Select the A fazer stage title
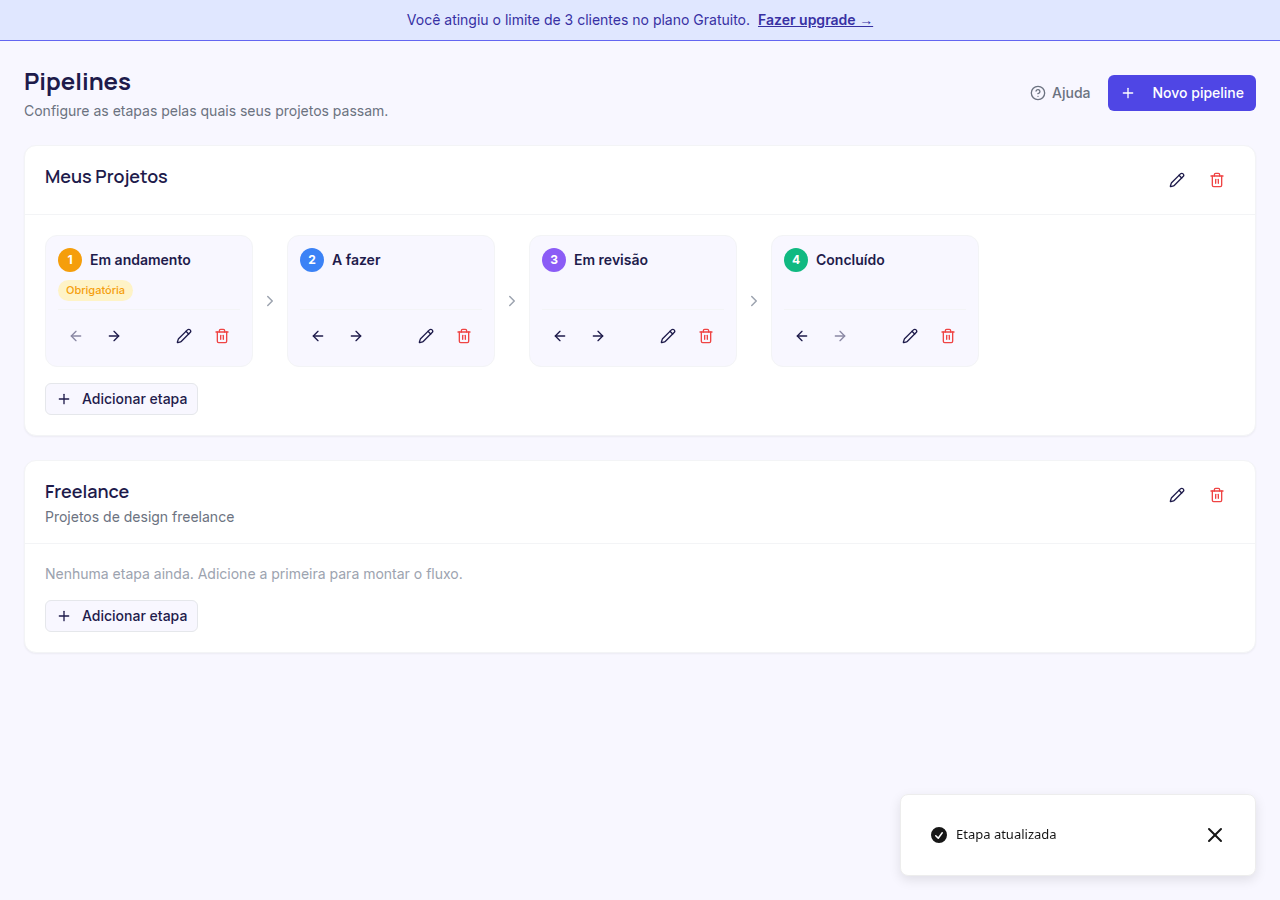The height and width of the screenshot is (900, 1280). (356, 260)
